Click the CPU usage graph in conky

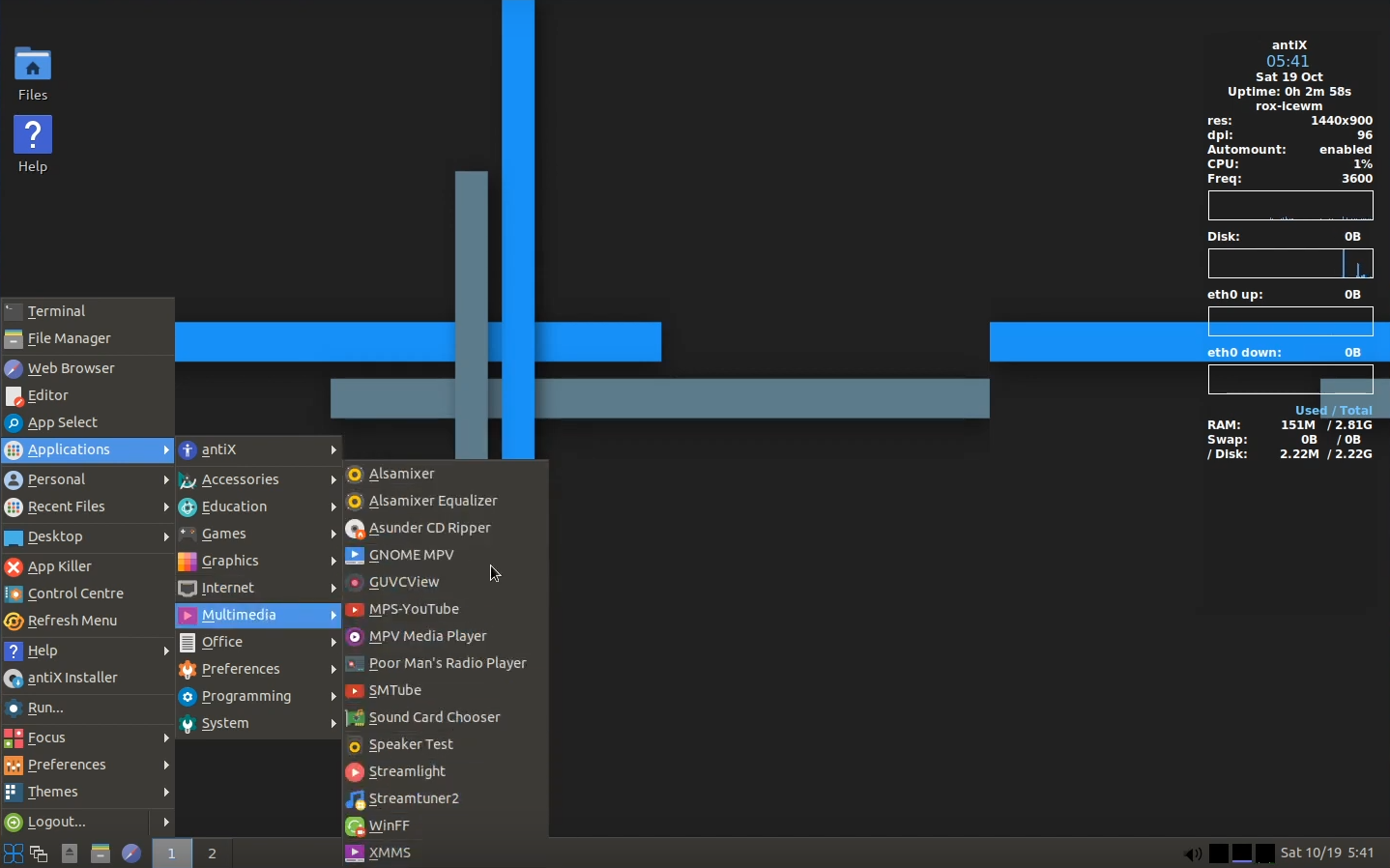[x=1290, y=205]
